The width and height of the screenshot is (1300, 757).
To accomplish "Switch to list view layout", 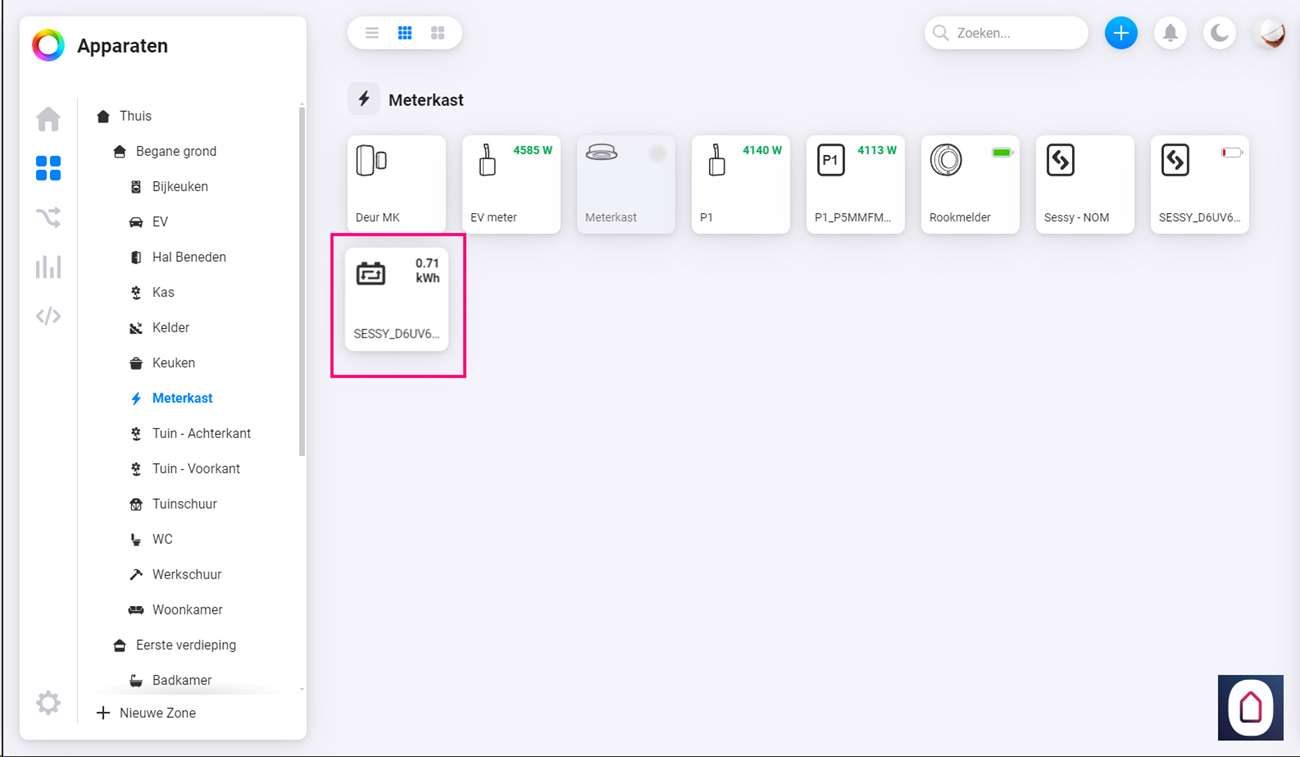I will coord(372,33).
